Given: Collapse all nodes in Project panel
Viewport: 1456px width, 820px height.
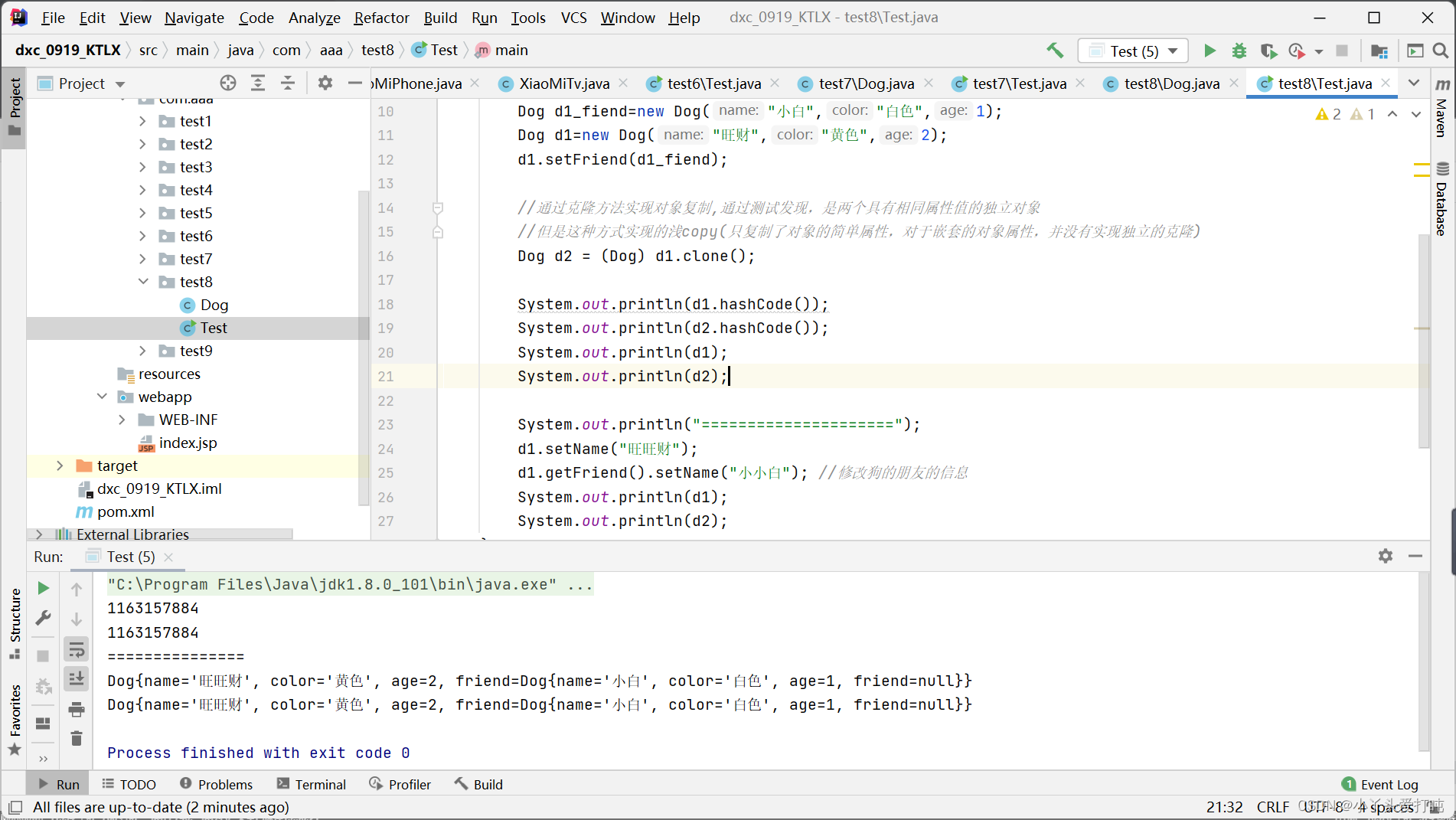Looking at the screenshot, I should pyautogui.click(x=288, y=83).
